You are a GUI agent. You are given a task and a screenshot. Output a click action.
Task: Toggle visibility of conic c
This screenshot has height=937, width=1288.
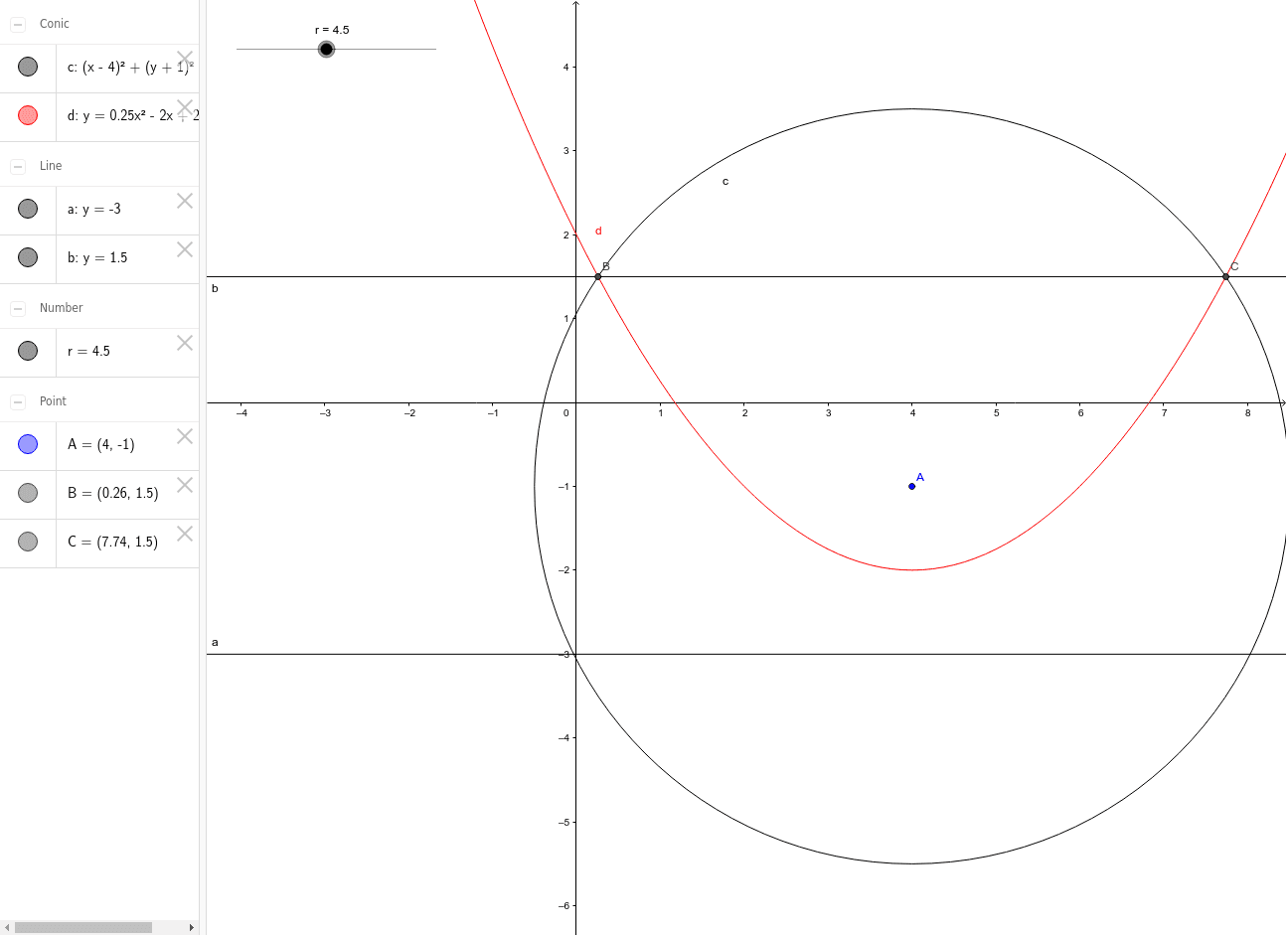[x=27, y=66]
